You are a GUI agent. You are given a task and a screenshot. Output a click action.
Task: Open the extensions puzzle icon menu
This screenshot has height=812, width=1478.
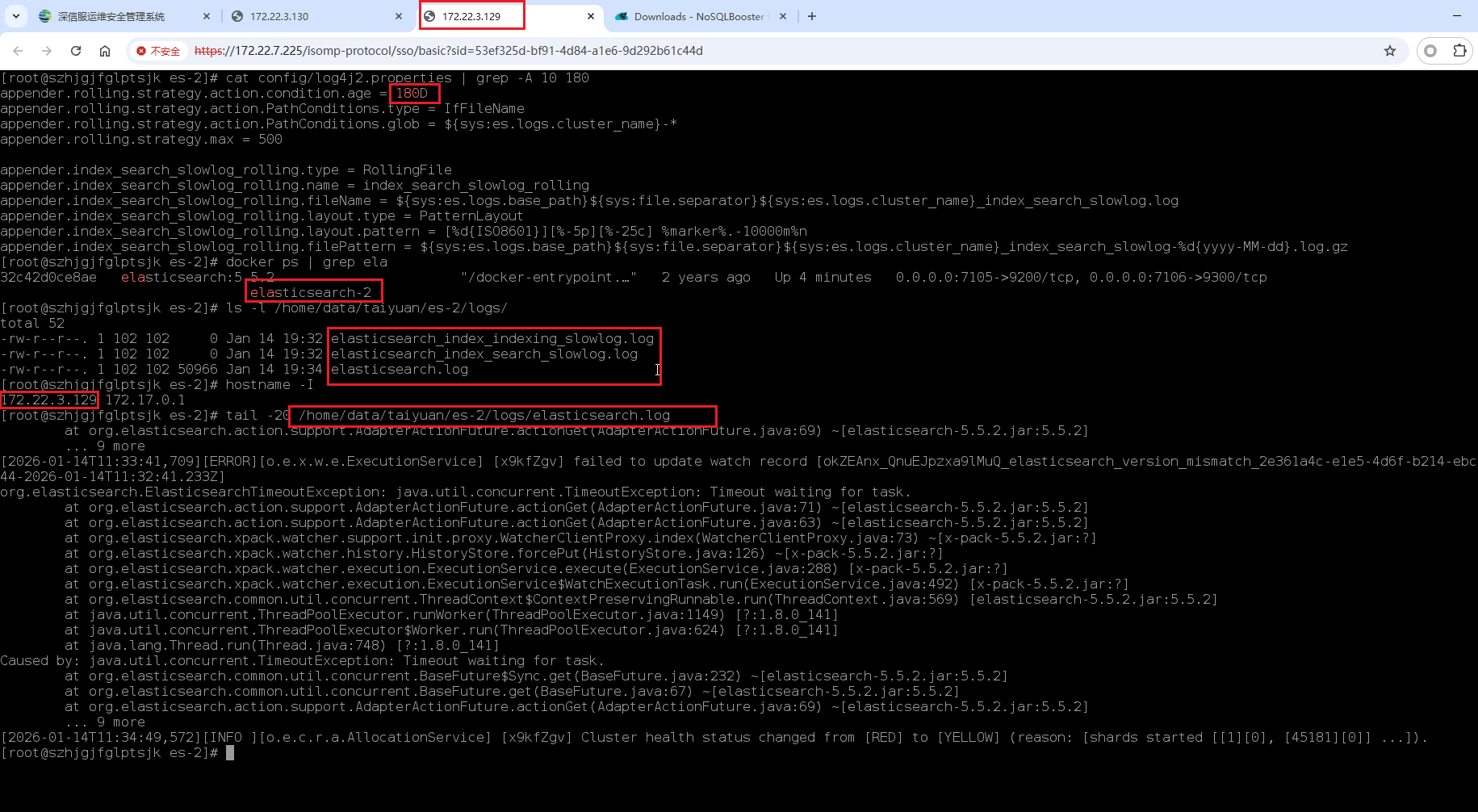[x=1459, y=51]
